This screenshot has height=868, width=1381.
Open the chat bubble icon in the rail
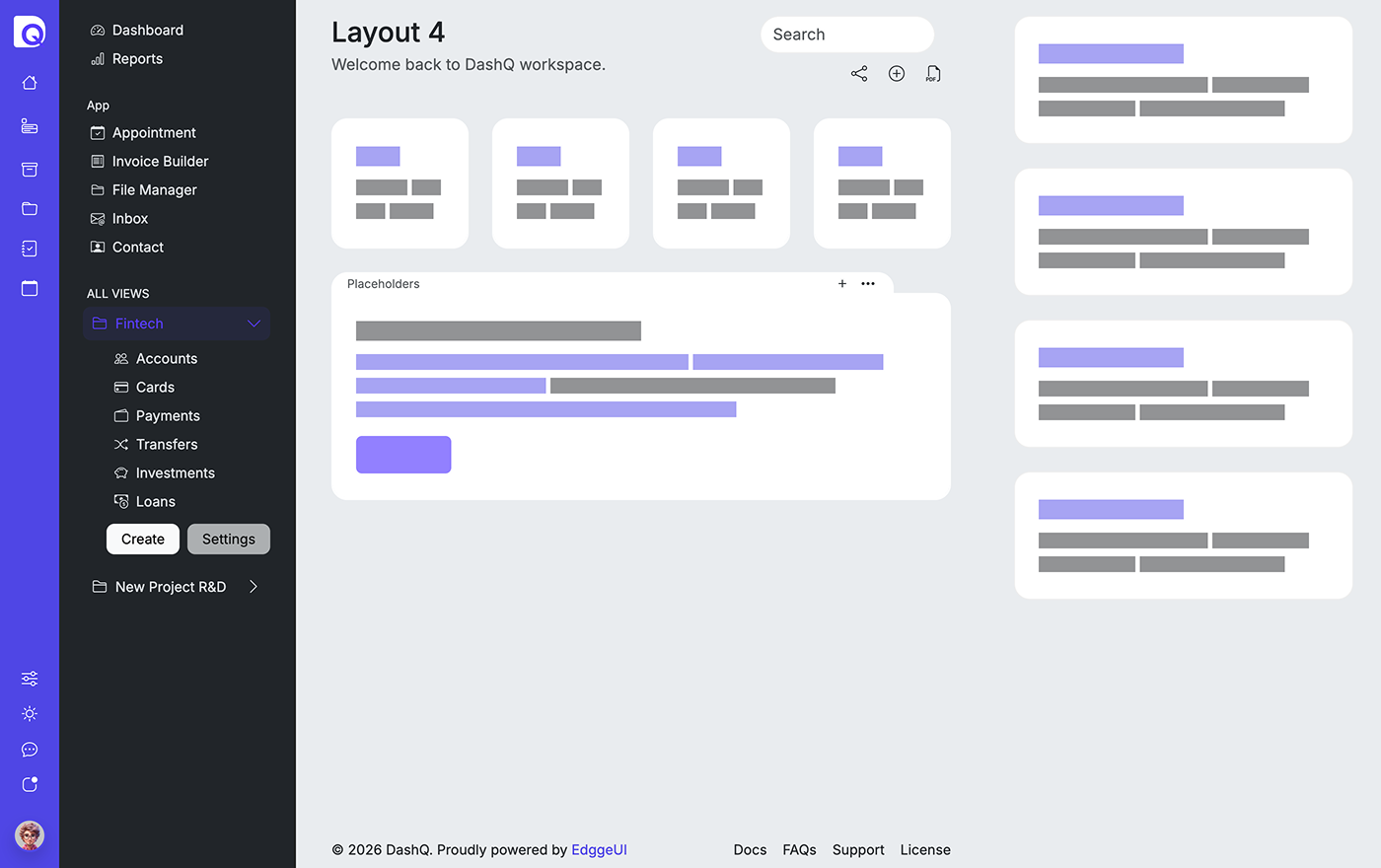coord(29,750)
